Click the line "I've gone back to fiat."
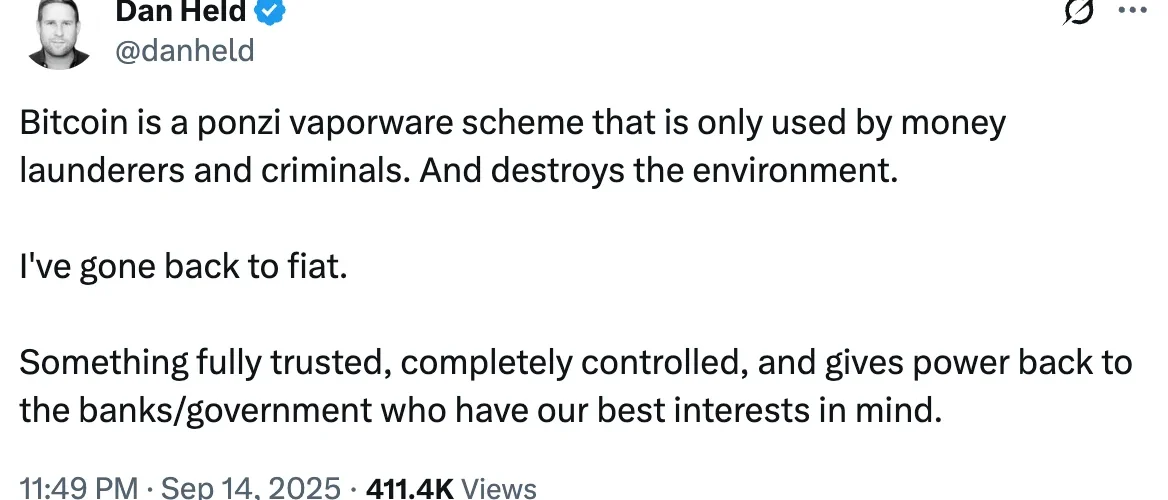The height and width of the screenshot is (500, 1168). (x=184, y=267)
